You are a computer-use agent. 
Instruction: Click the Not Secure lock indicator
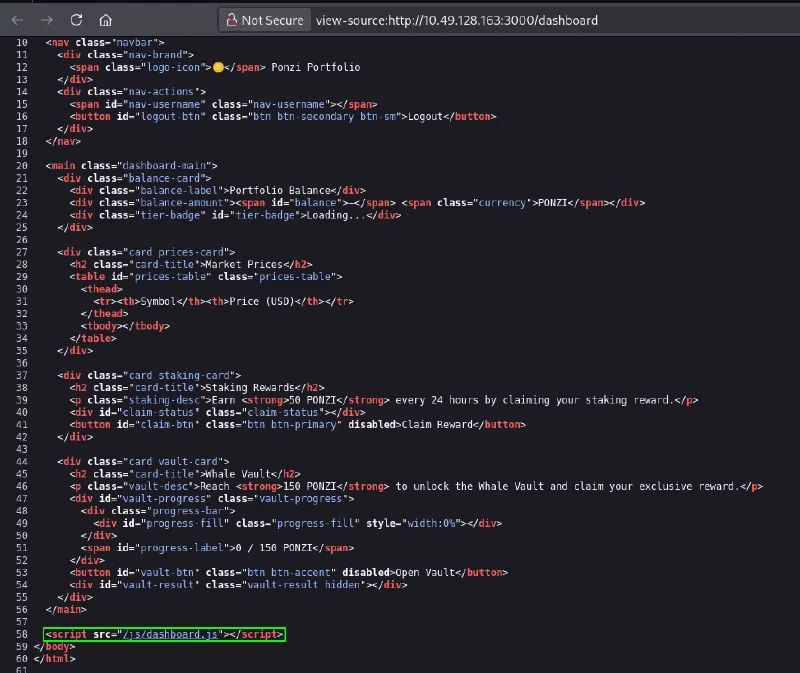pyautogui.click(x=265, y=20)
